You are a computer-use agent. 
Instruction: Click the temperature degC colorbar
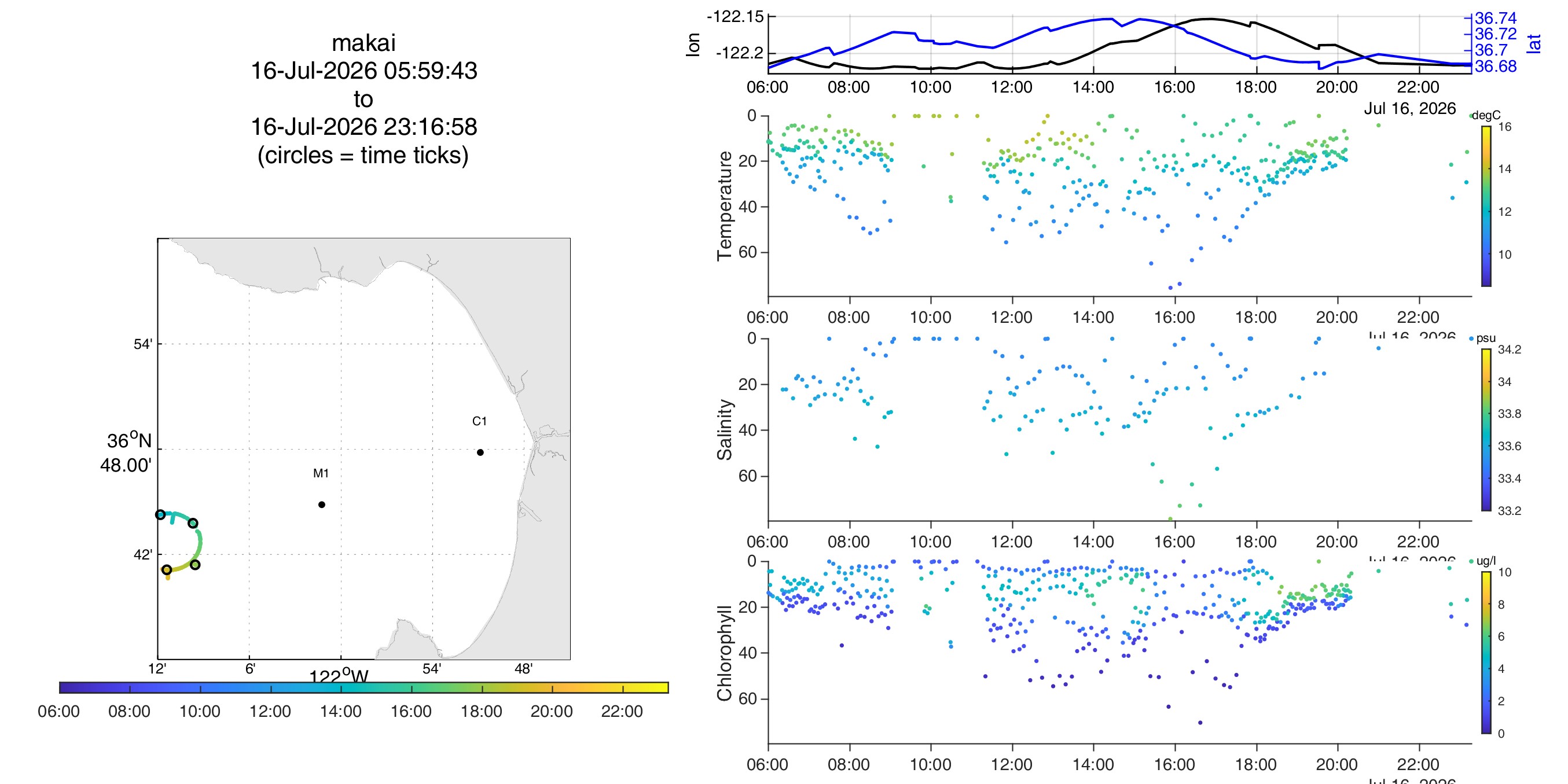(1486, 206)
